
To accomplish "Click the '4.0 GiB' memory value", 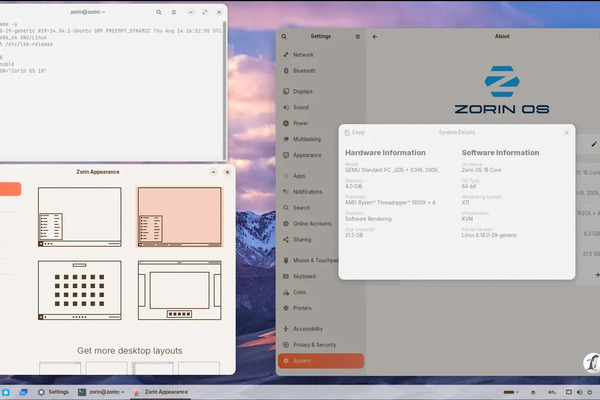I will [x=353, y=186].
